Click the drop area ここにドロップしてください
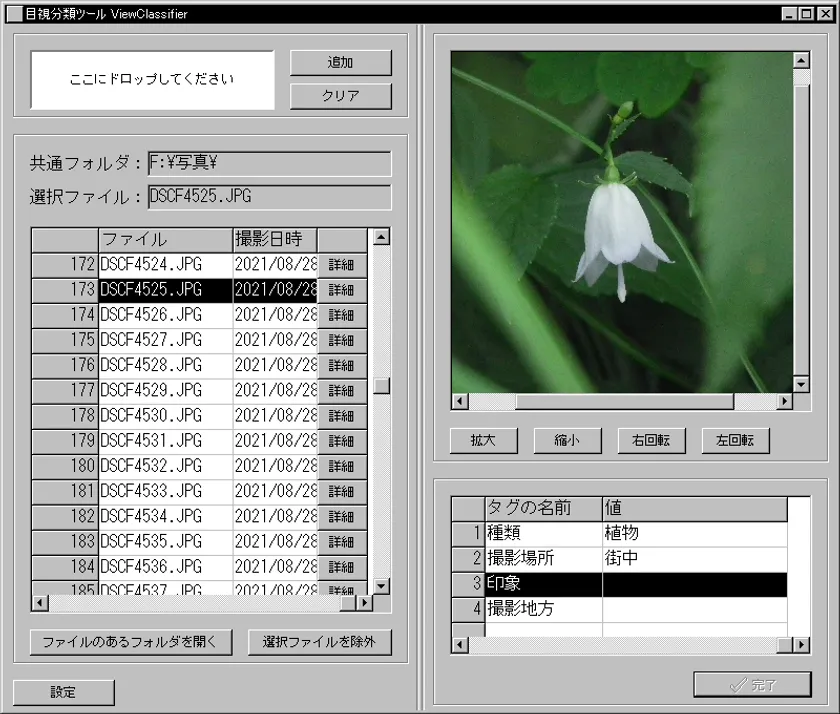This screenshot has height=714, width=840. tap(152, 80)
